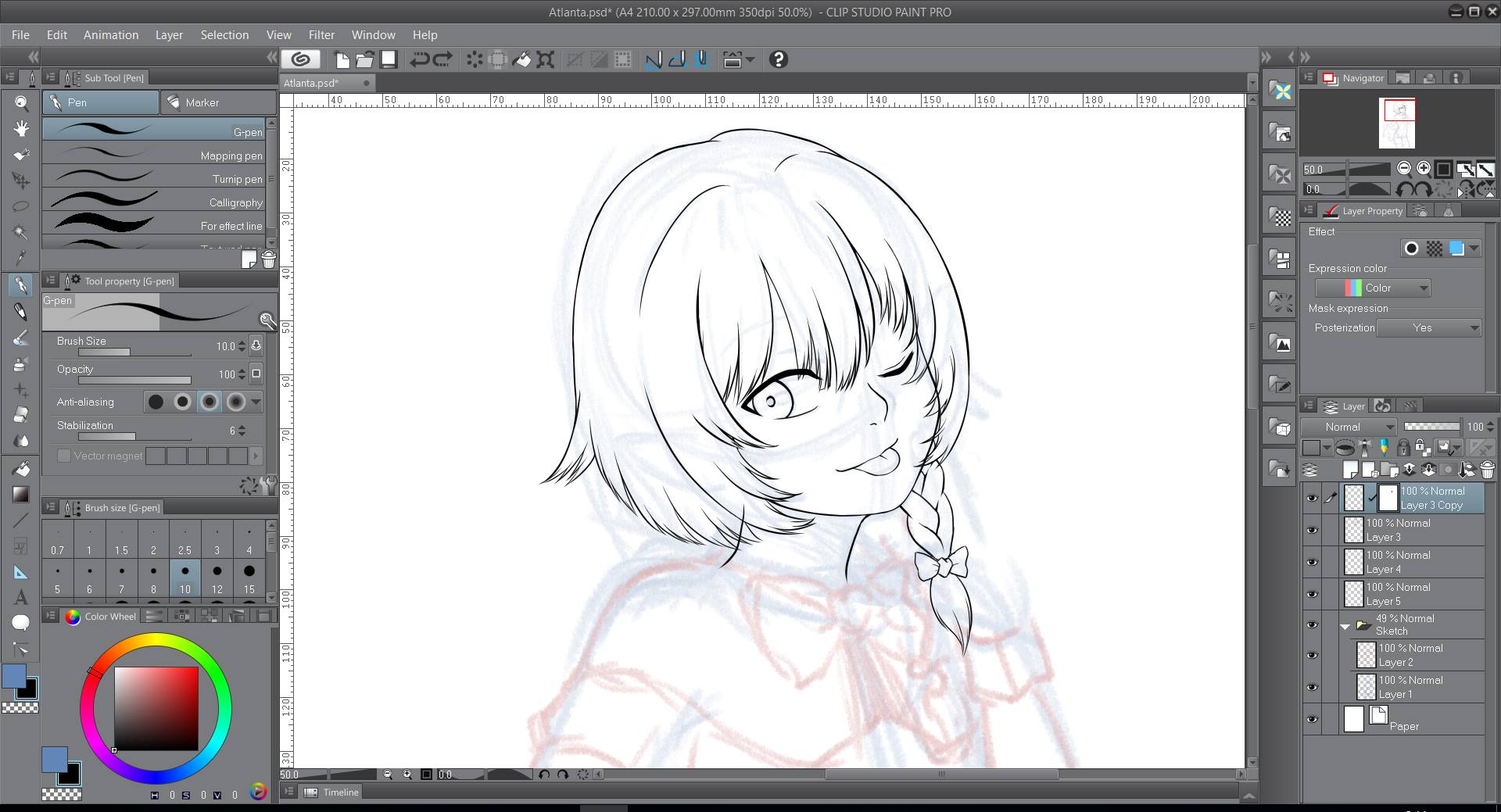Image resolution: width=1501 pixels, height=812 pixels.
Task: Select the Pen tool in toolbox
Action: [21, 285]
